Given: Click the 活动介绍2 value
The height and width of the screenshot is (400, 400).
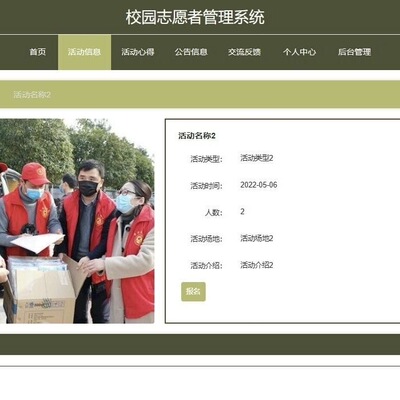Looking at the screenshot, I should 257,265.
